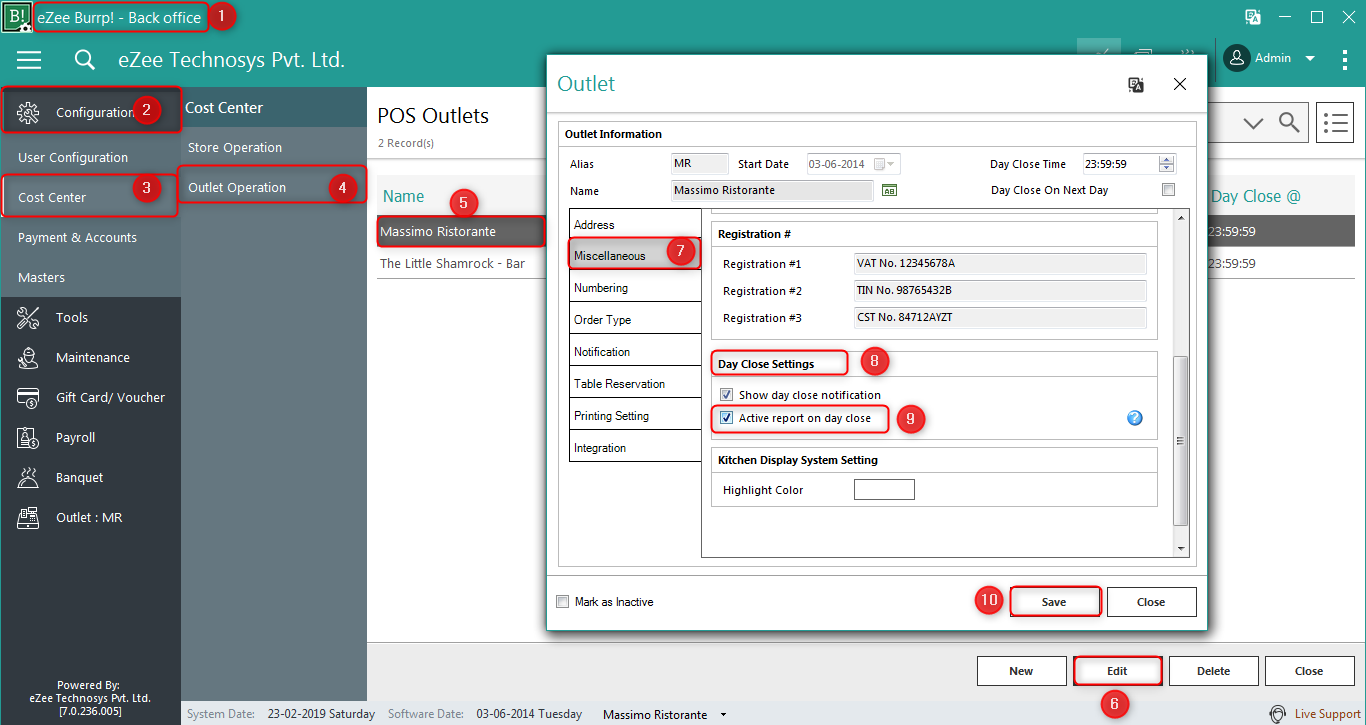
Task: Select the Numbering tab
Action: [x=635, y=288]
